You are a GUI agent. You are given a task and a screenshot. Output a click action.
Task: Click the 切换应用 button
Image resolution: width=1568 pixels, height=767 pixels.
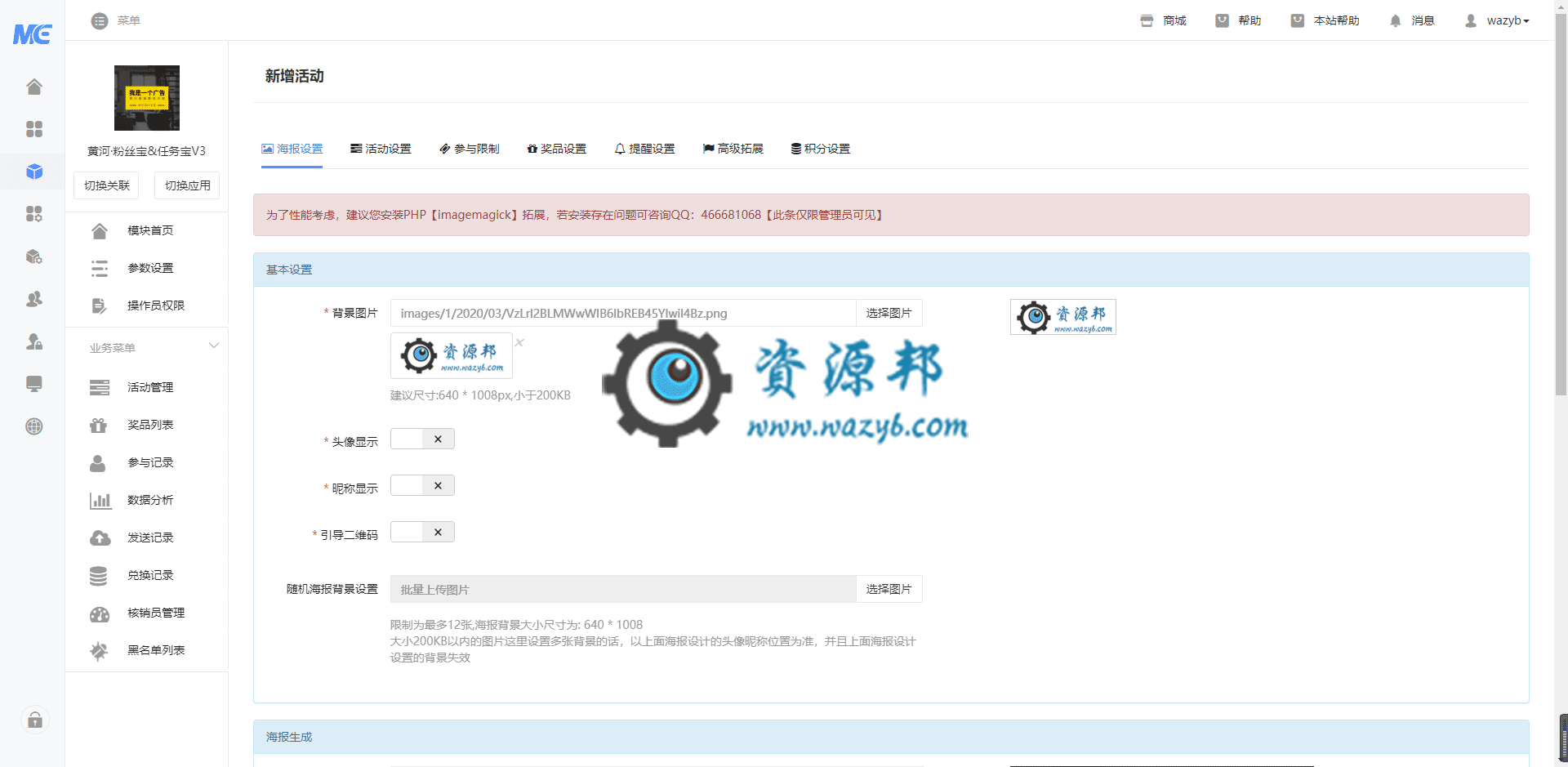187,185
